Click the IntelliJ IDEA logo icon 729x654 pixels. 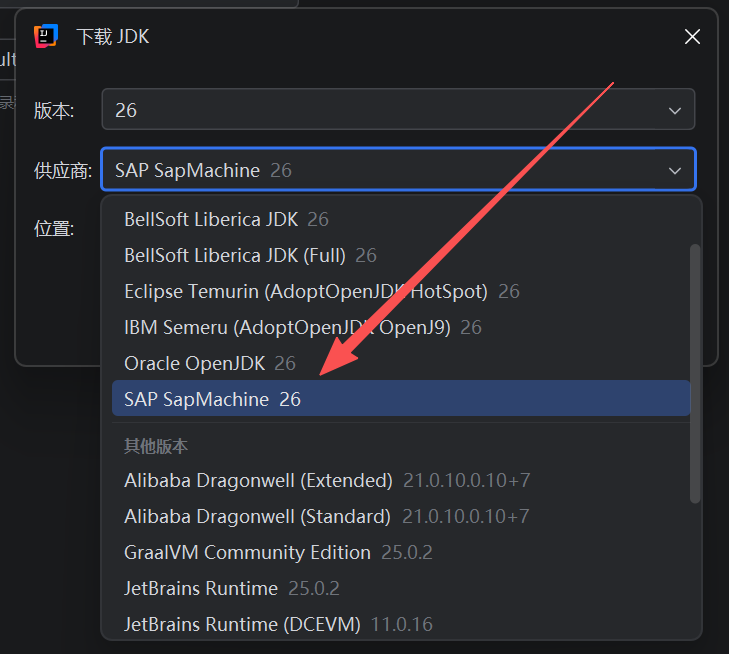46,37
